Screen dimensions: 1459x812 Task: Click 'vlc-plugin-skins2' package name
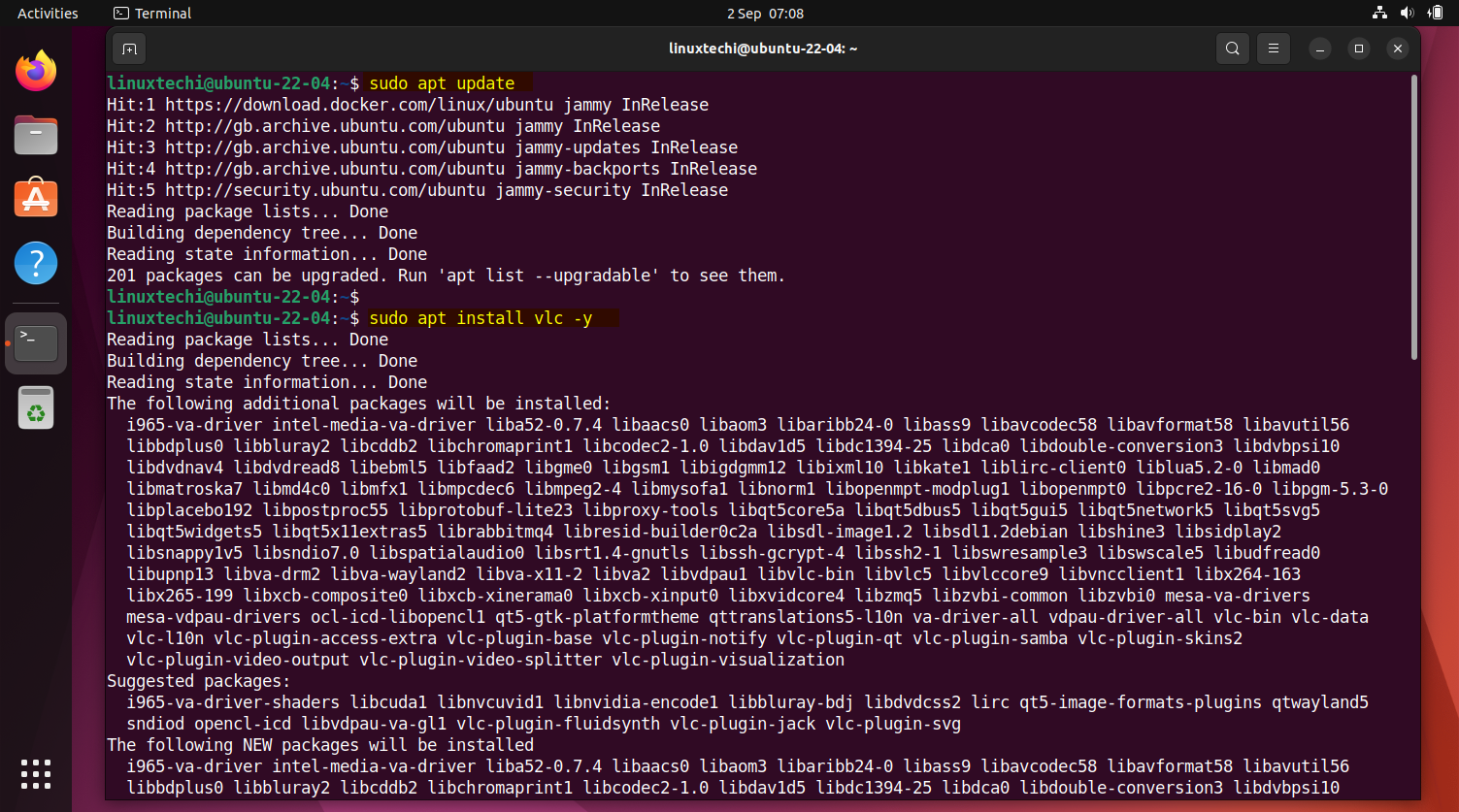tap(1160, 638)
